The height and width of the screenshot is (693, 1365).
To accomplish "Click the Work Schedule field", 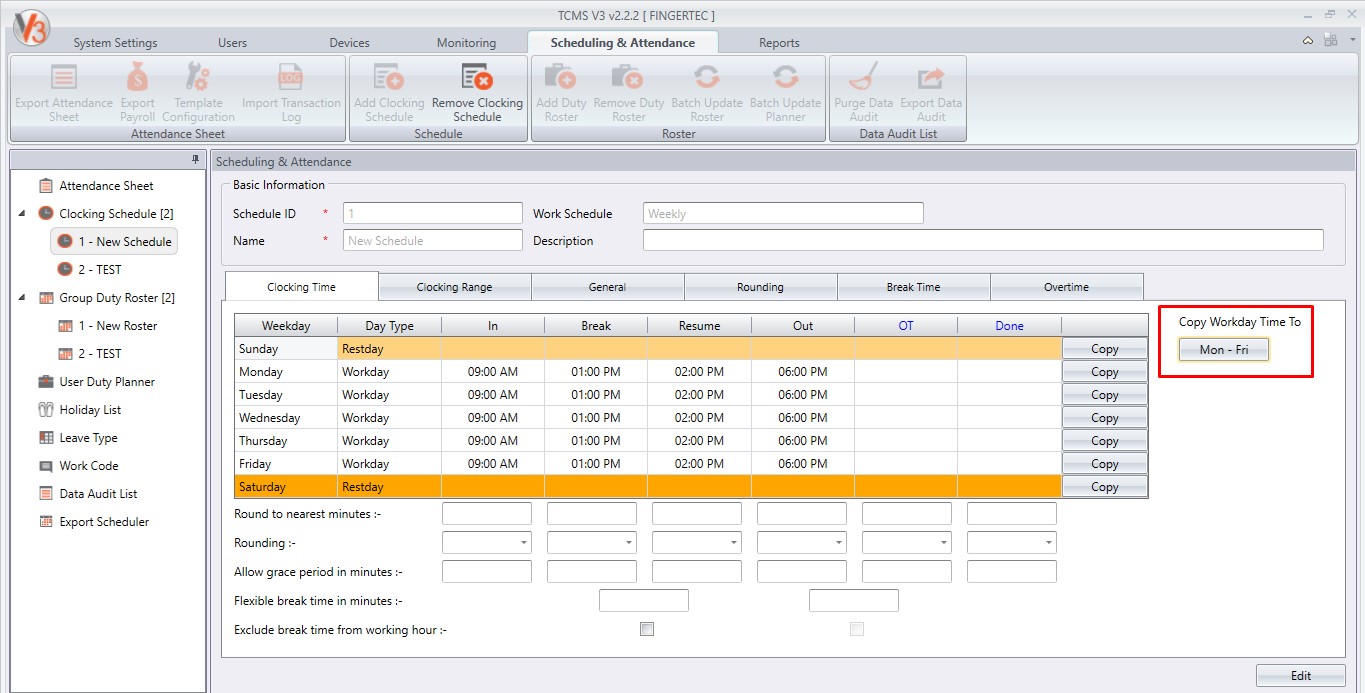I will click(x=783, y=213).
